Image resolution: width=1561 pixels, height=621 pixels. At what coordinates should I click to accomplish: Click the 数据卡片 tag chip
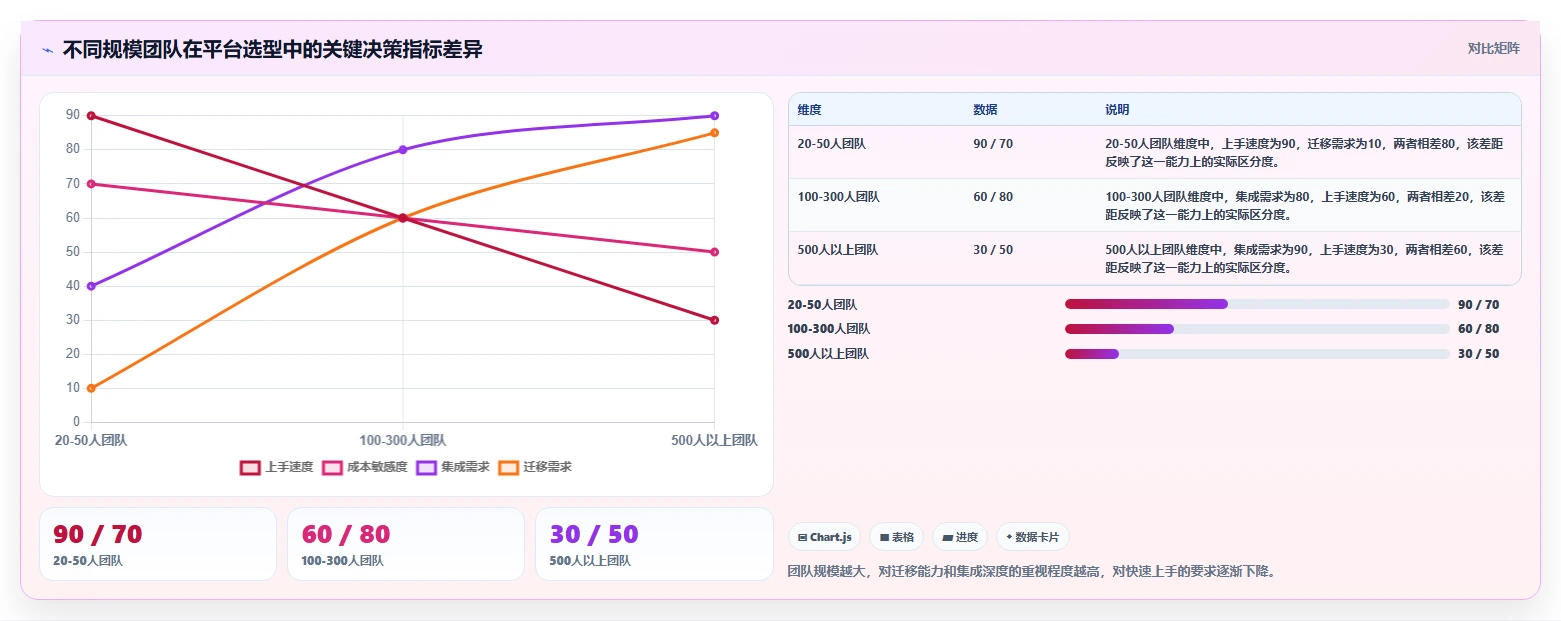1033,537
